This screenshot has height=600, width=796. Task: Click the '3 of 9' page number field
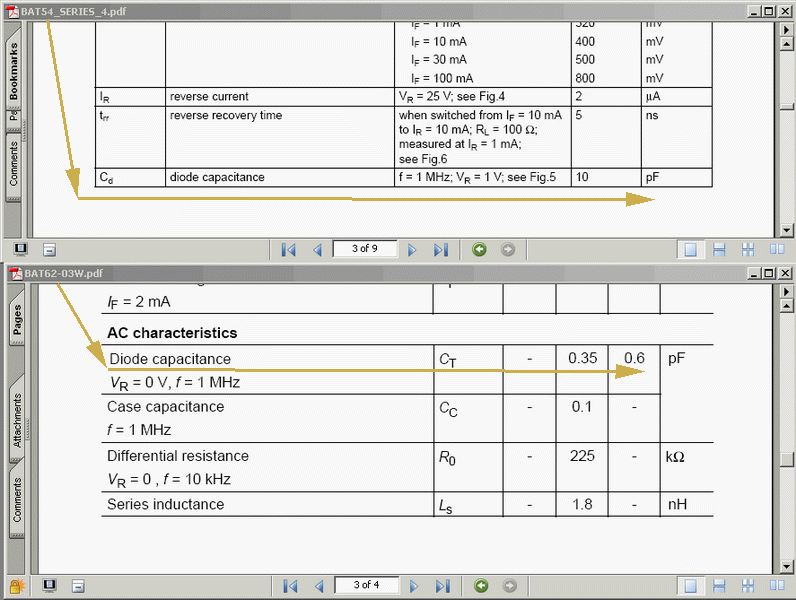coord(364,249)
